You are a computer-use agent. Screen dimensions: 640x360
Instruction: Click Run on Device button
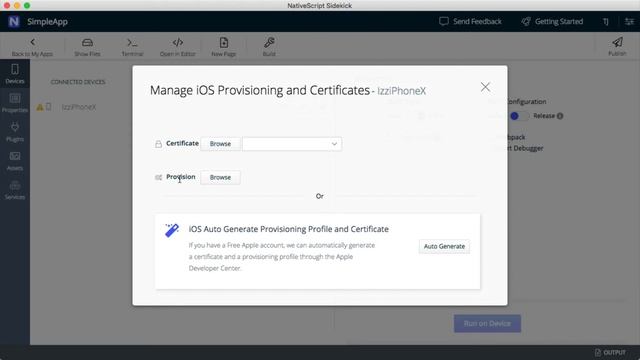tap(487, 323)
